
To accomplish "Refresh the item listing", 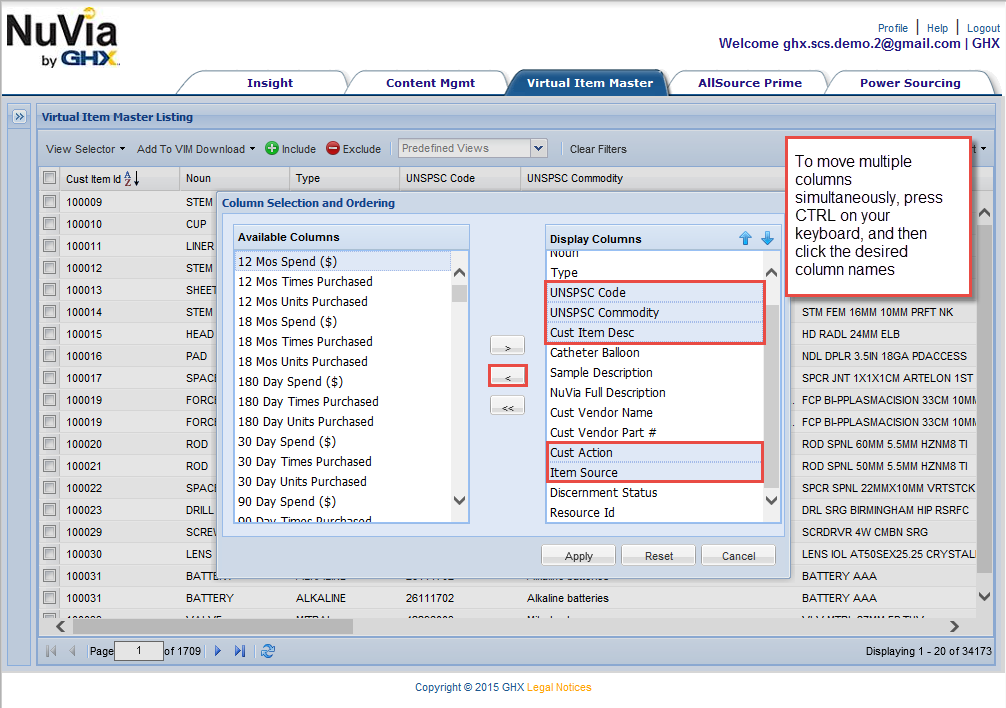I will (268, 651).
